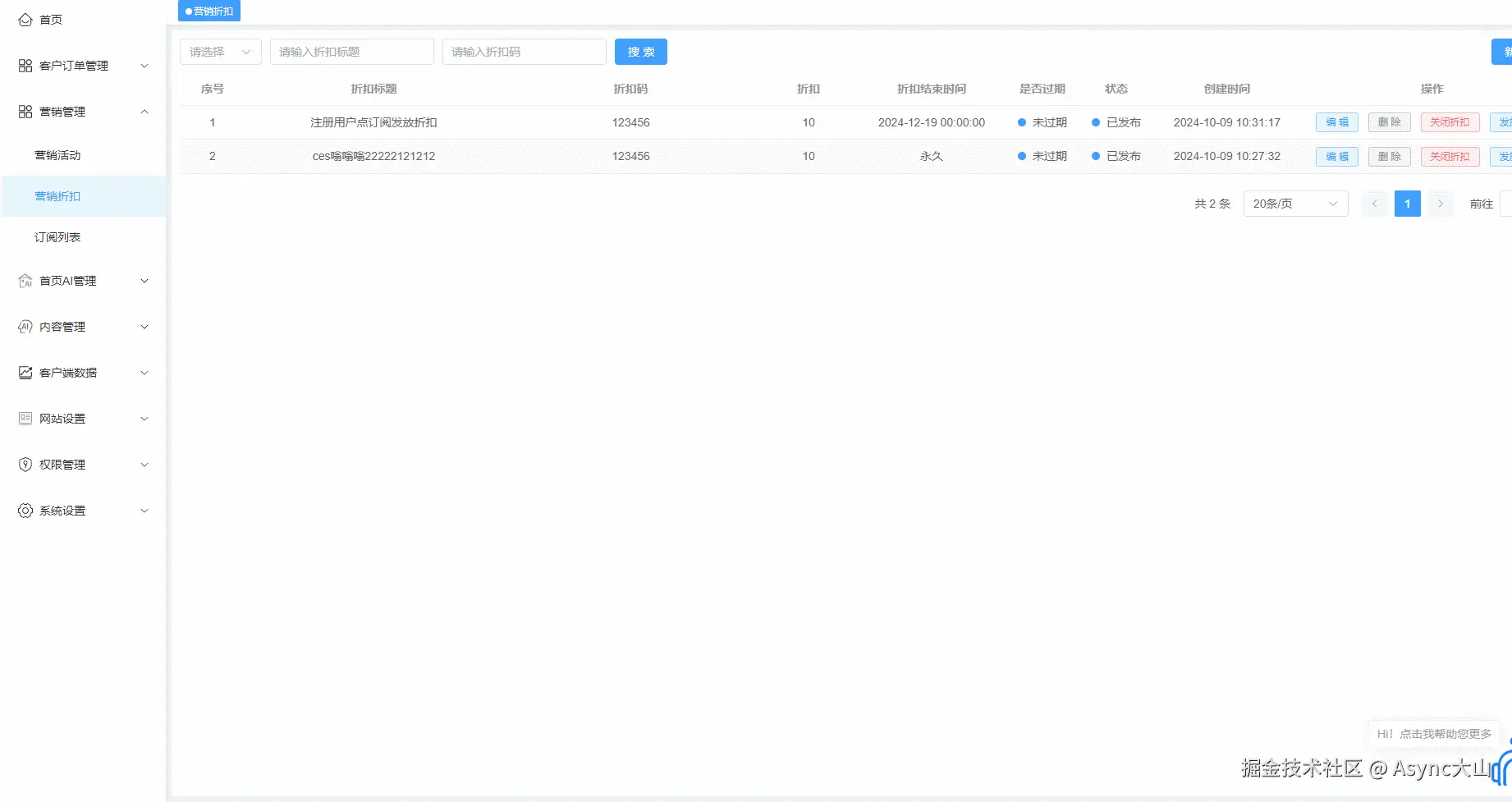1512x802 pixels.
Task: Delete the ces嗡嗡嗡22222121212 row
Action: (1390, 157)
